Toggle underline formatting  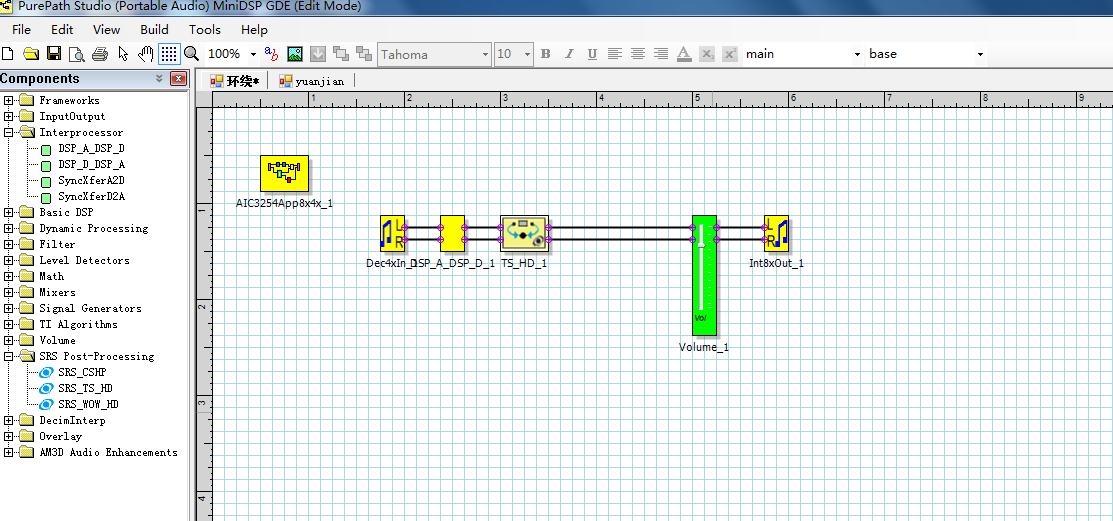tap(592, 54)
